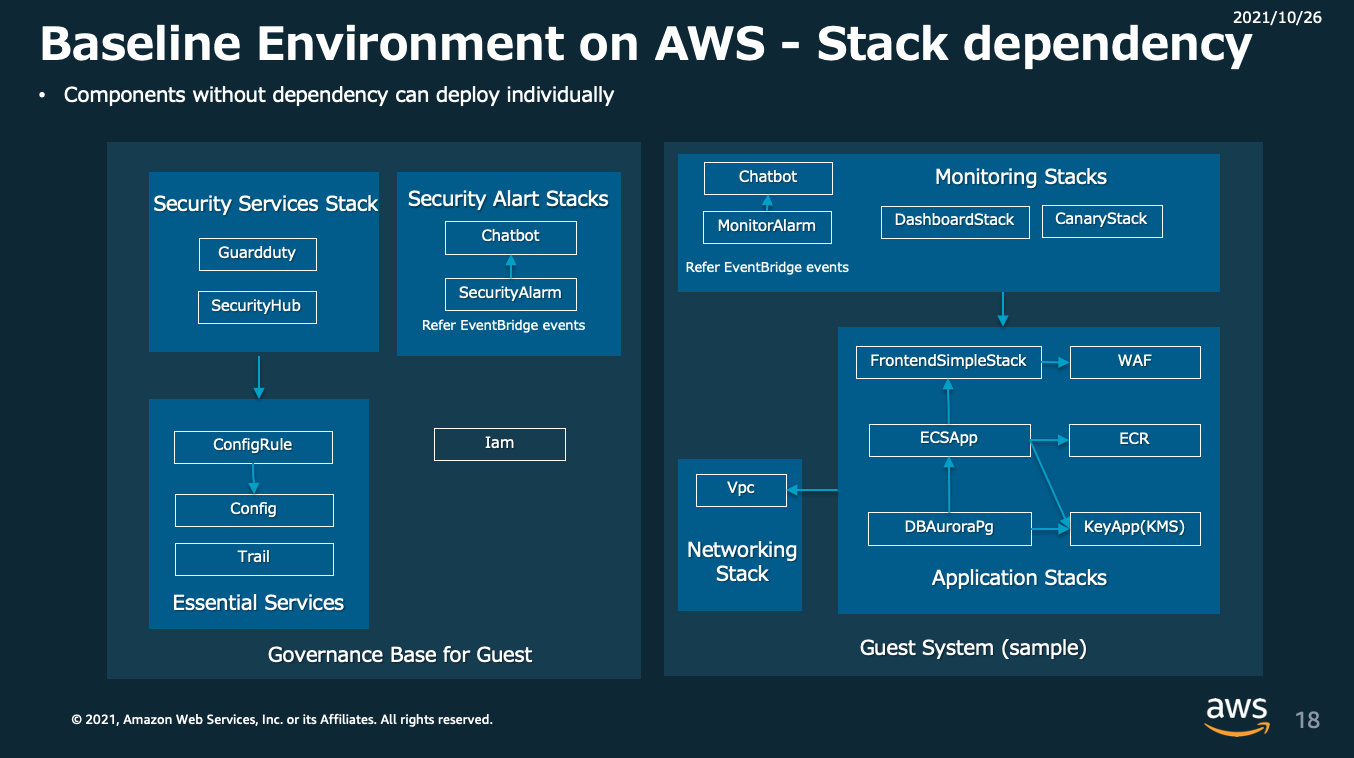Select the FrontendSimpleStack box
Viewport: 1354px width, 758px height.
coord(948,362)
